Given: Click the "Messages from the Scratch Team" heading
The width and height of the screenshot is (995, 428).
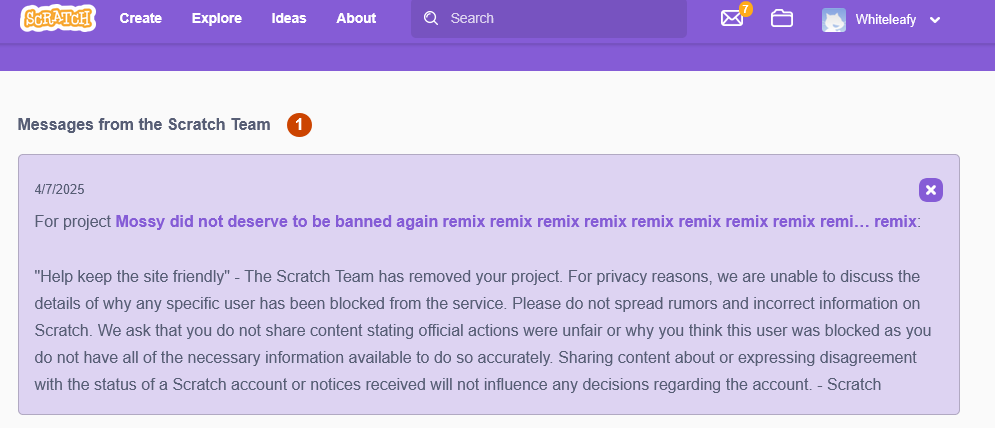Looking at the screenshot, I should [x=144, y=125].
